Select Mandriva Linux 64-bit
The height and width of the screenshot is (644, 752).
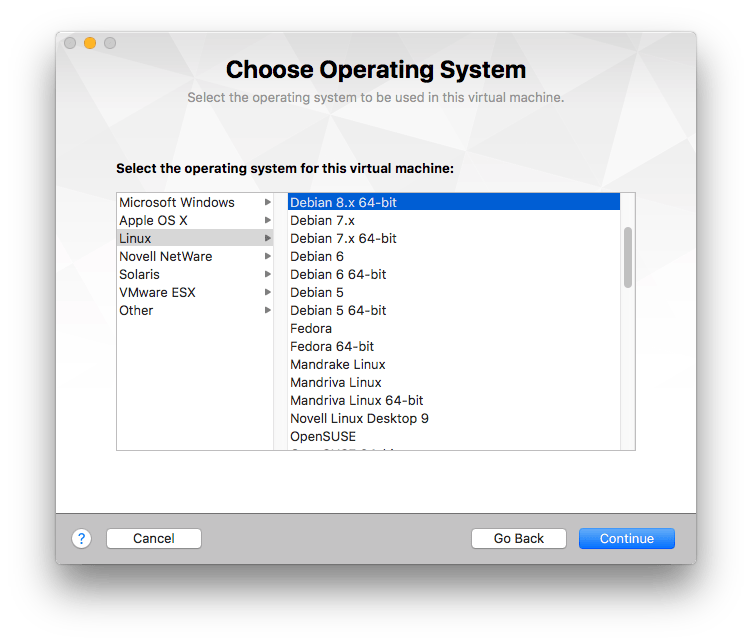pyautogui.click(x=356, y=400)
